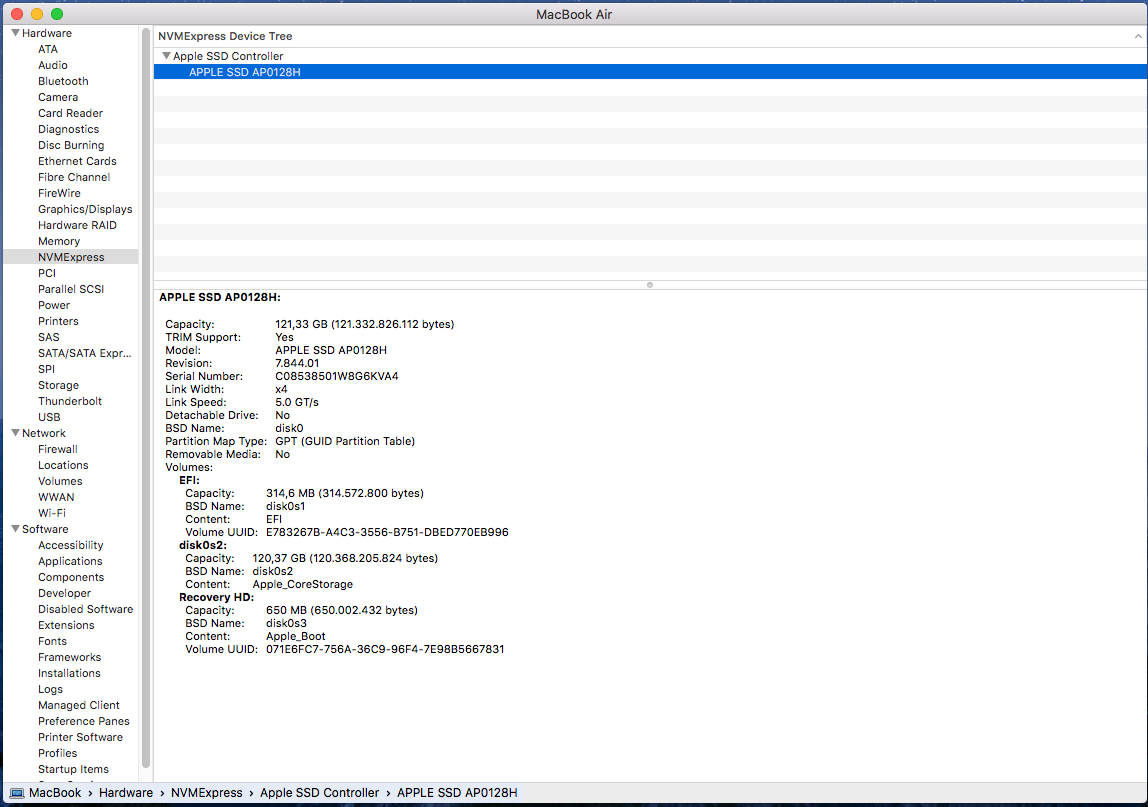This screenshot has width=1148, height=807.
Task: Select APPLE SSD AP0128H device row
Action: tap(650, 72)
